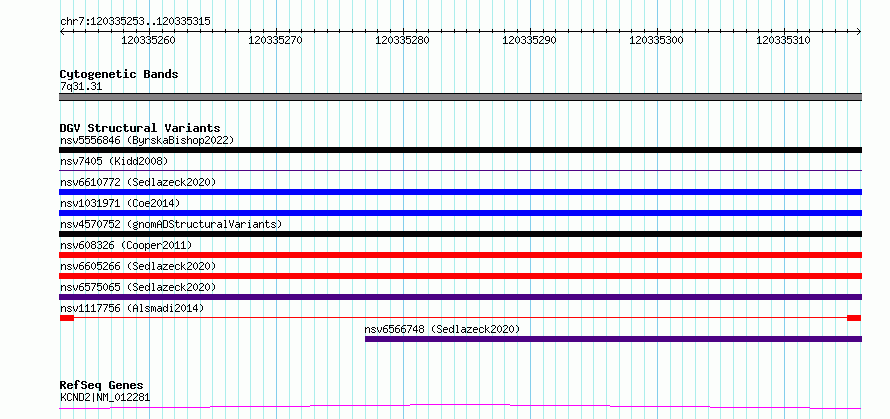Open variant nsv4570752 (gnomADStructuralVariants) label

(171, 224)
